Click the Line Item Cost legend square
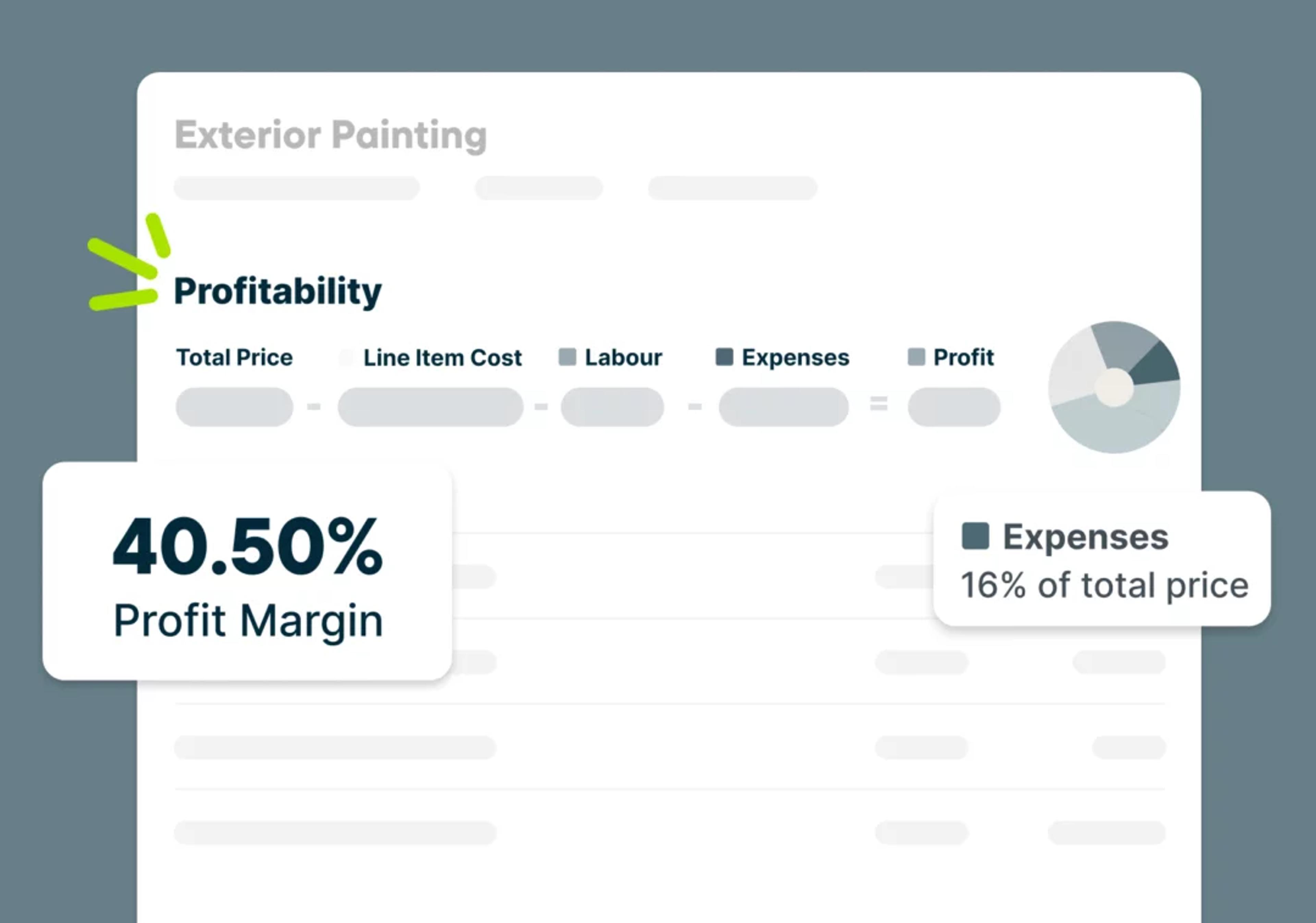The image size is (1316, 923). 346,358
